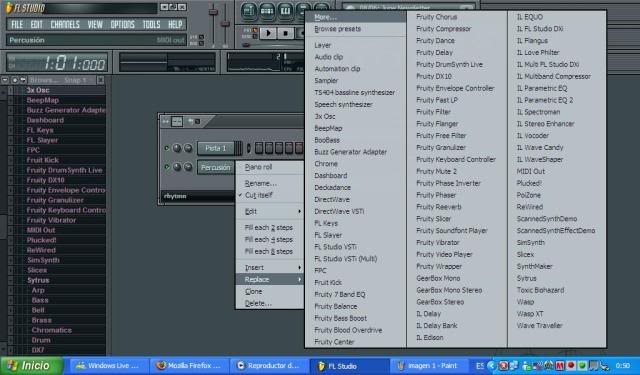Viewport: 640px width, 375px height.
Task: Pick Sytrus from replace plugin list
Action: pyautogui.click(x=557, y=278)
